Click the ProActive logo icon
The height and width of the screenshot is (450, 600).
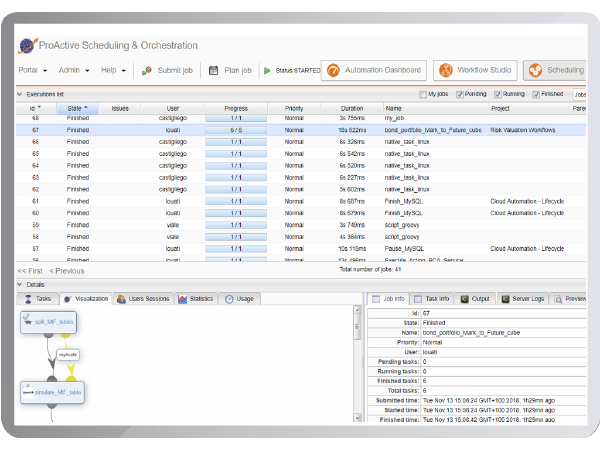click(x=28, y=46)
